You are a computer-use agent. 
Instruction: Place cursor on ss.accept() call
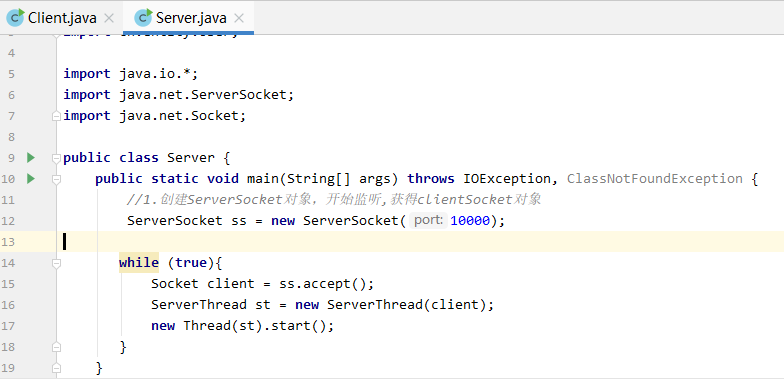click(x=326, y=284)
